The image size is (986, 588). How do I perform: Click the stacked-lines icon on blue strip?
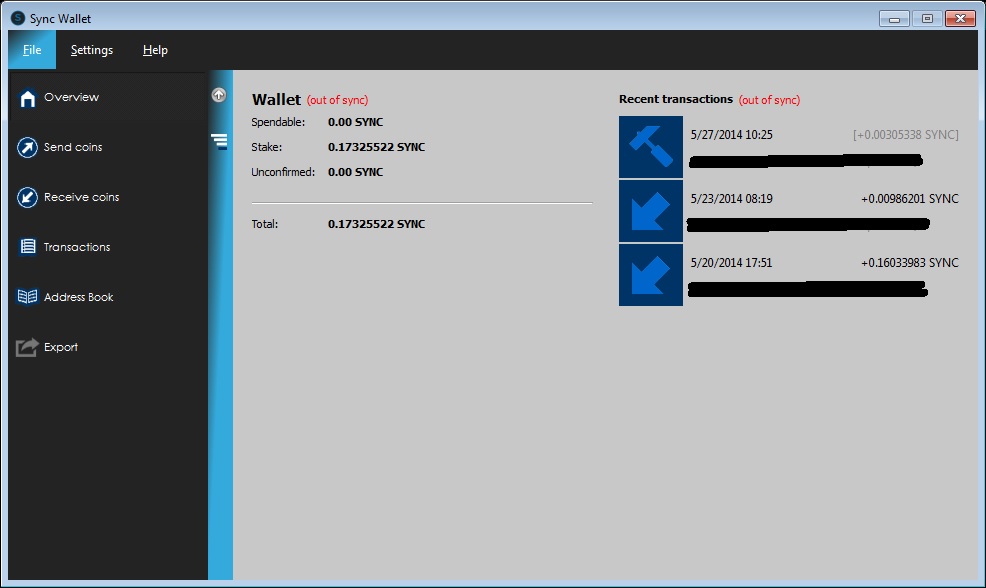click(x=219, y=141)
